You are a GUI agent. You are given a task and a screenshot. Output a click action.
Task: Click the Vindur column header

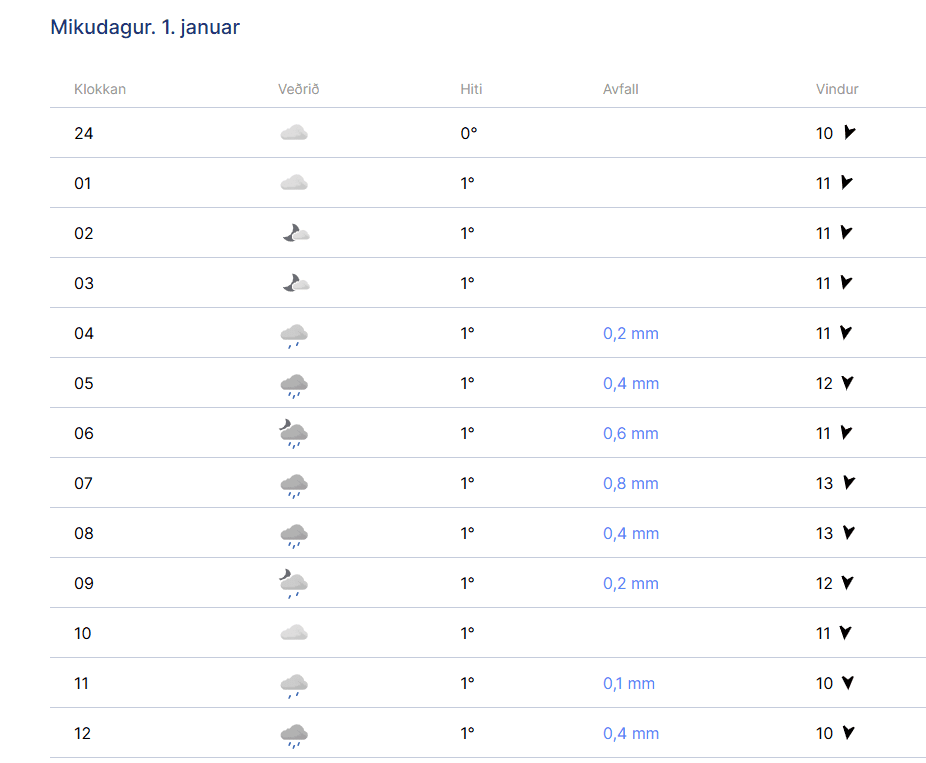tap(837, 89)
